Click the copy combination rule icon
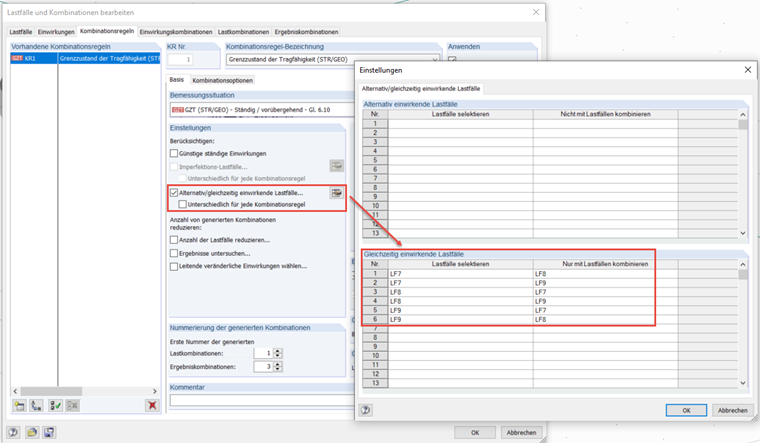Screen dimensions: 760x443 [x=37, y=406]
